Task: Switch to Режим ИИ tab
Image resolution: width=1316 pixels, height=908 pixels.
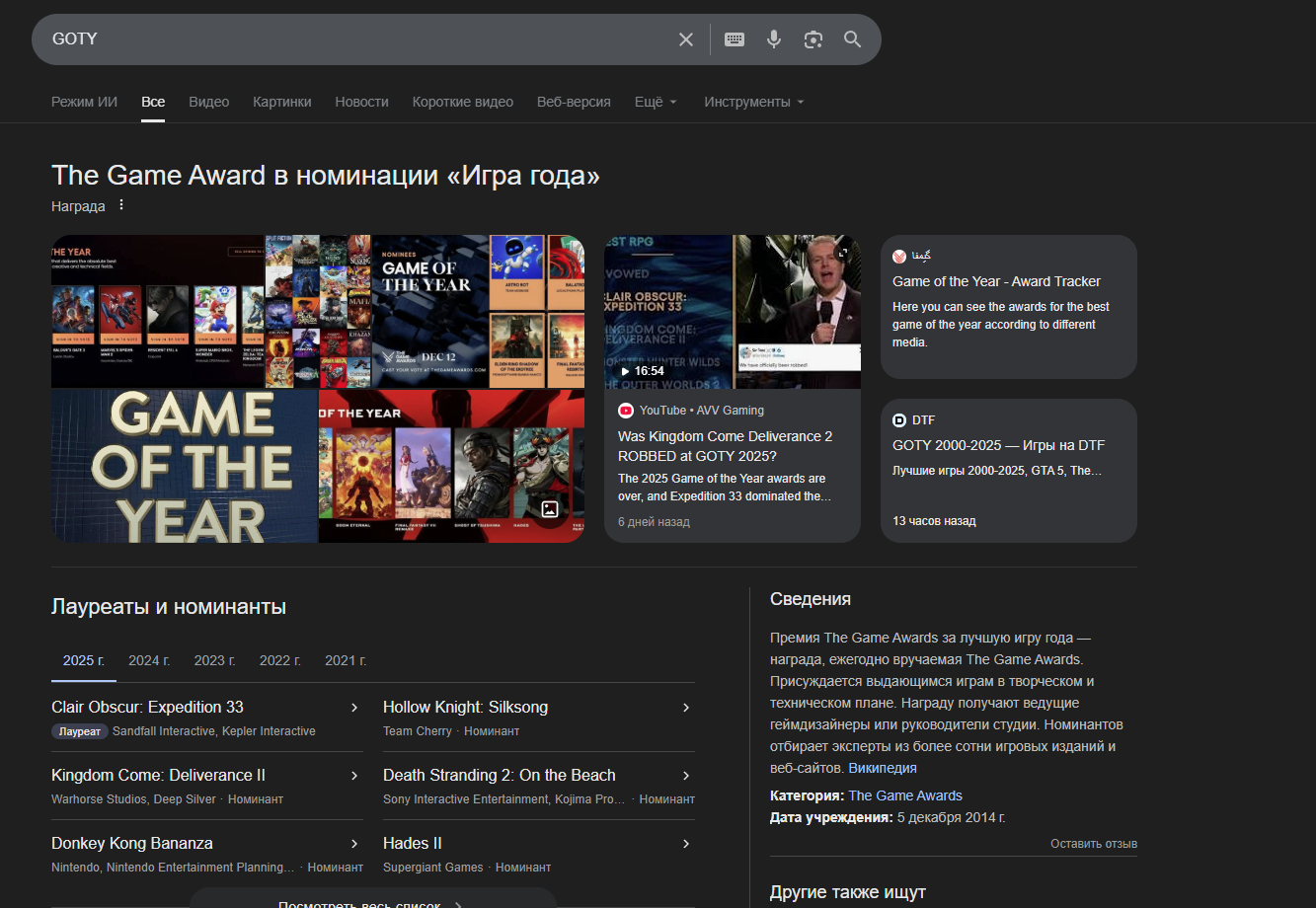Action: click(85, 102)
